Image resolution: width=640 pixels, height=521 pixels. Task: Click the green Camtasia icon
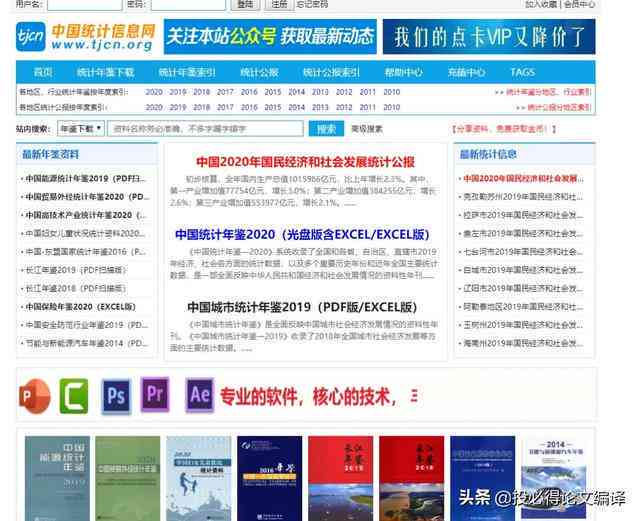[74, 396]
